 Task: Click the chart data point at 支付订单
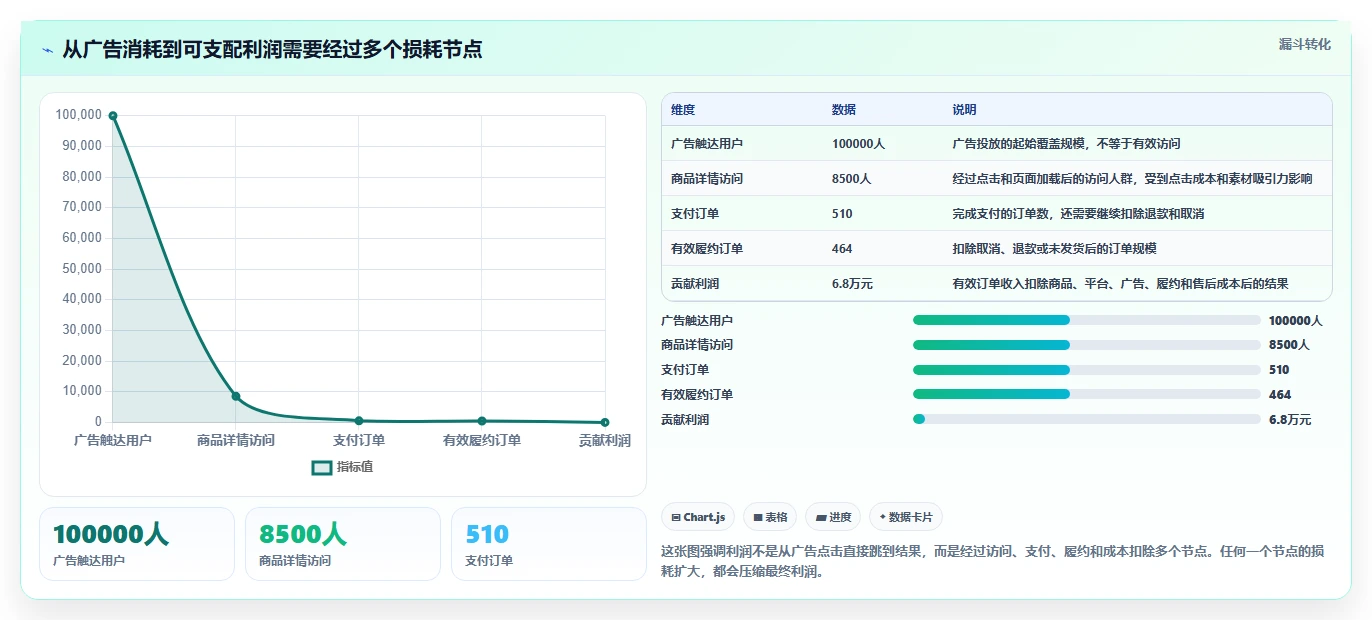pos(359,421)
